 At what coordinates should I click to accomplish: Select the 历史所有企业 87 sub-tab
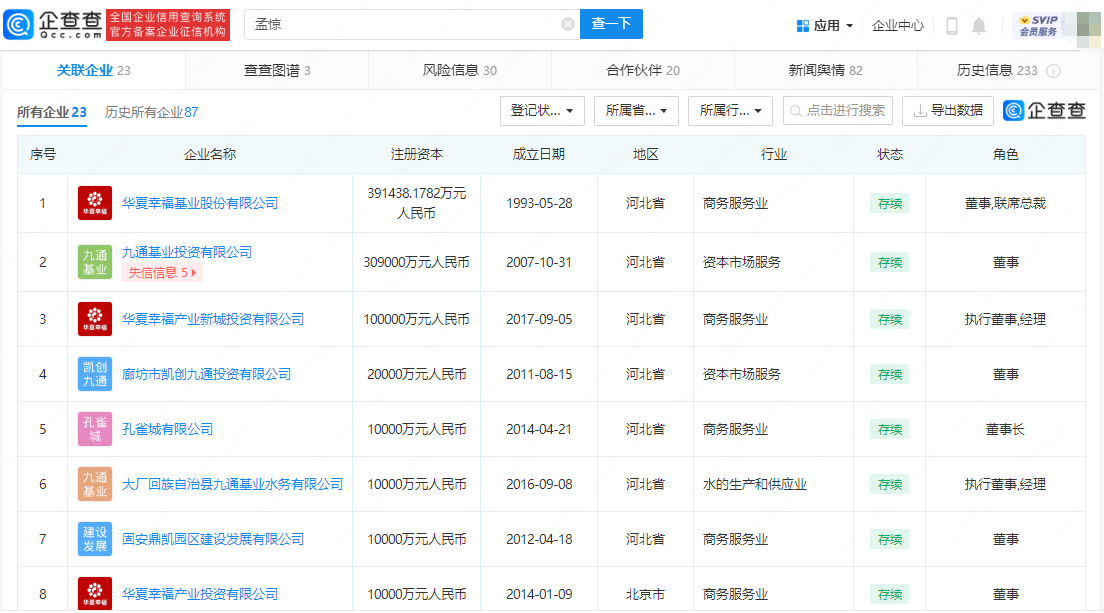click(151, 112)
